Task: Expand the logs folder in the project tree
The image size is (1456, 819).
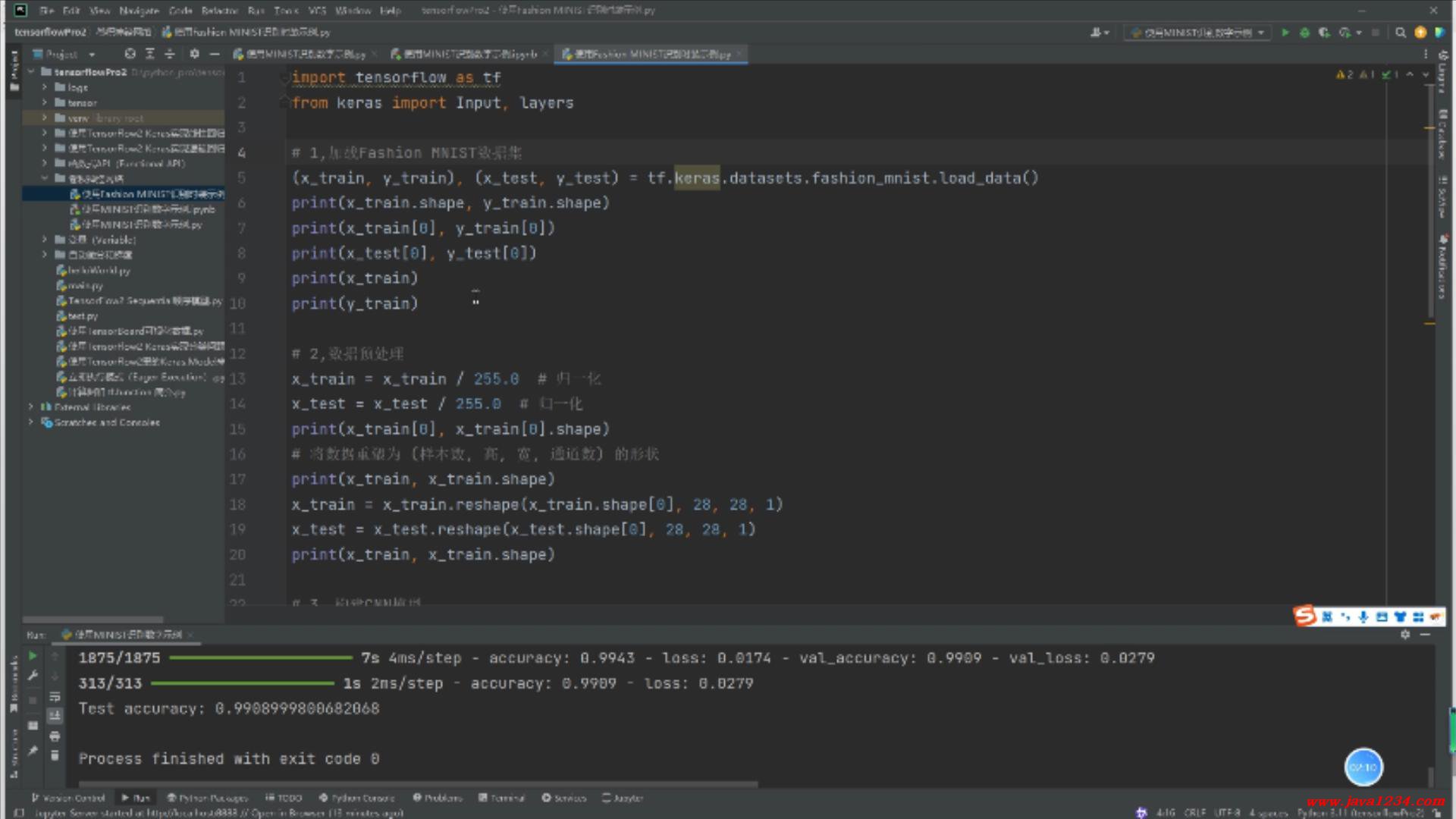Action: pos(45,87)
